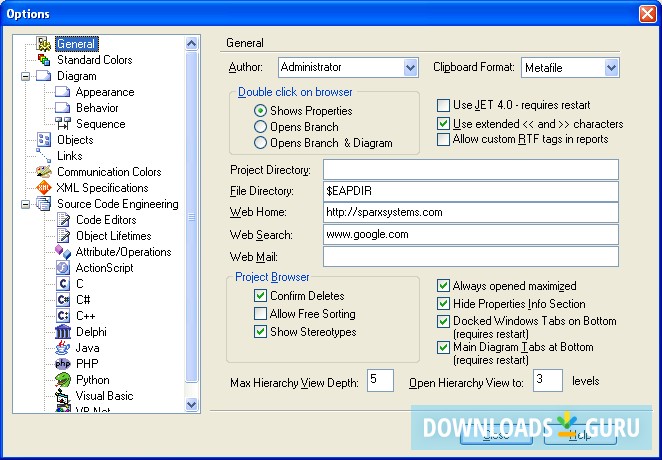Click Max Hierarchy View Depth field
662x460 pixels.
point(380,380)
